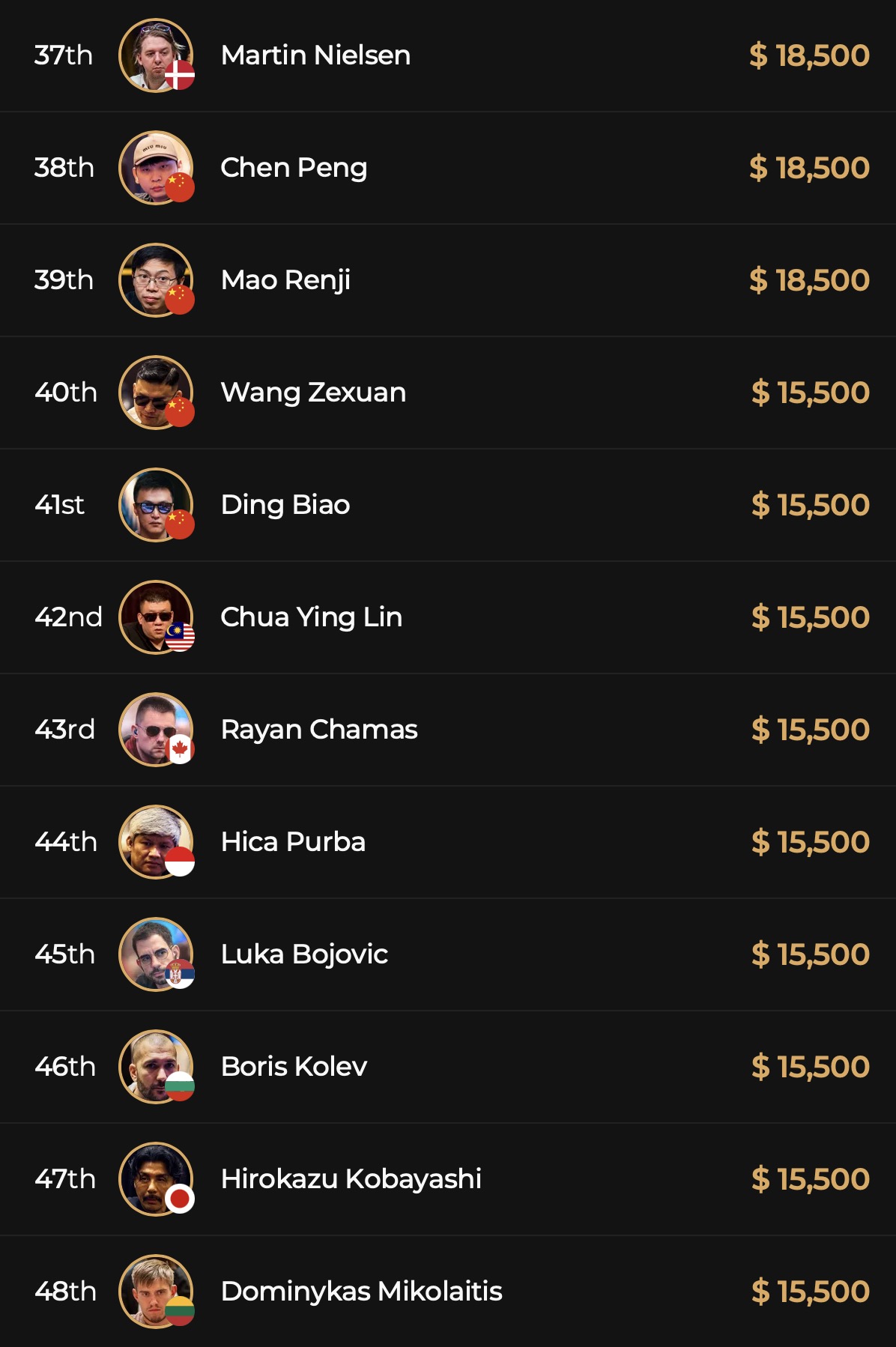The width and height of the screenshot is (896, 1347).
Task: Click Rayan Chamas's Canada flag badge
Action: point(180,749)
